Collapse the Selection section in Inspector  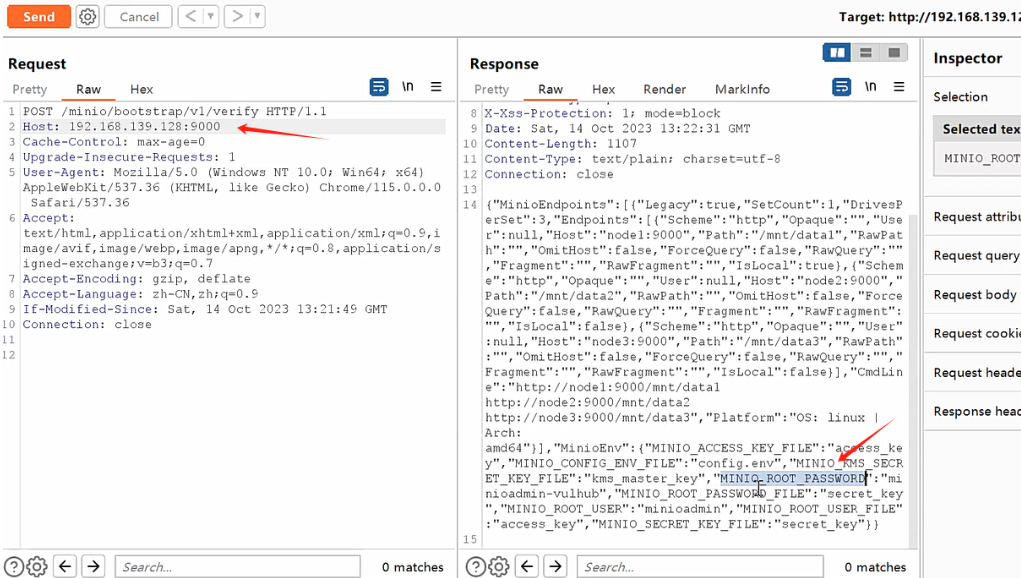pyautogui.click(x=960, y=97)
